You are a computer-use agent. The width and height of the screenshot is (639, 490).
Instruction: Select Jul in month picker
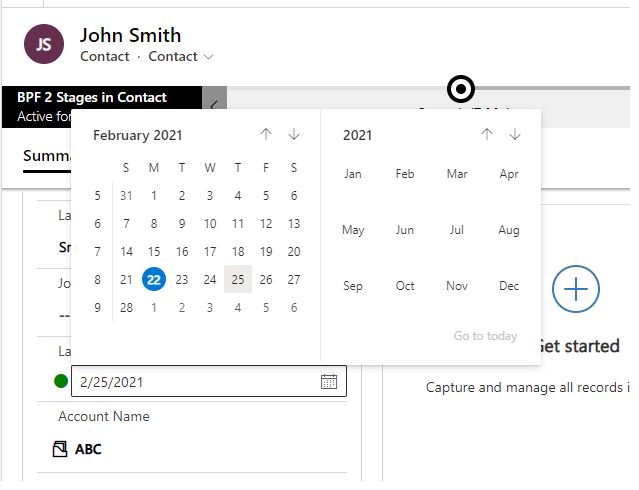[457, 230]
